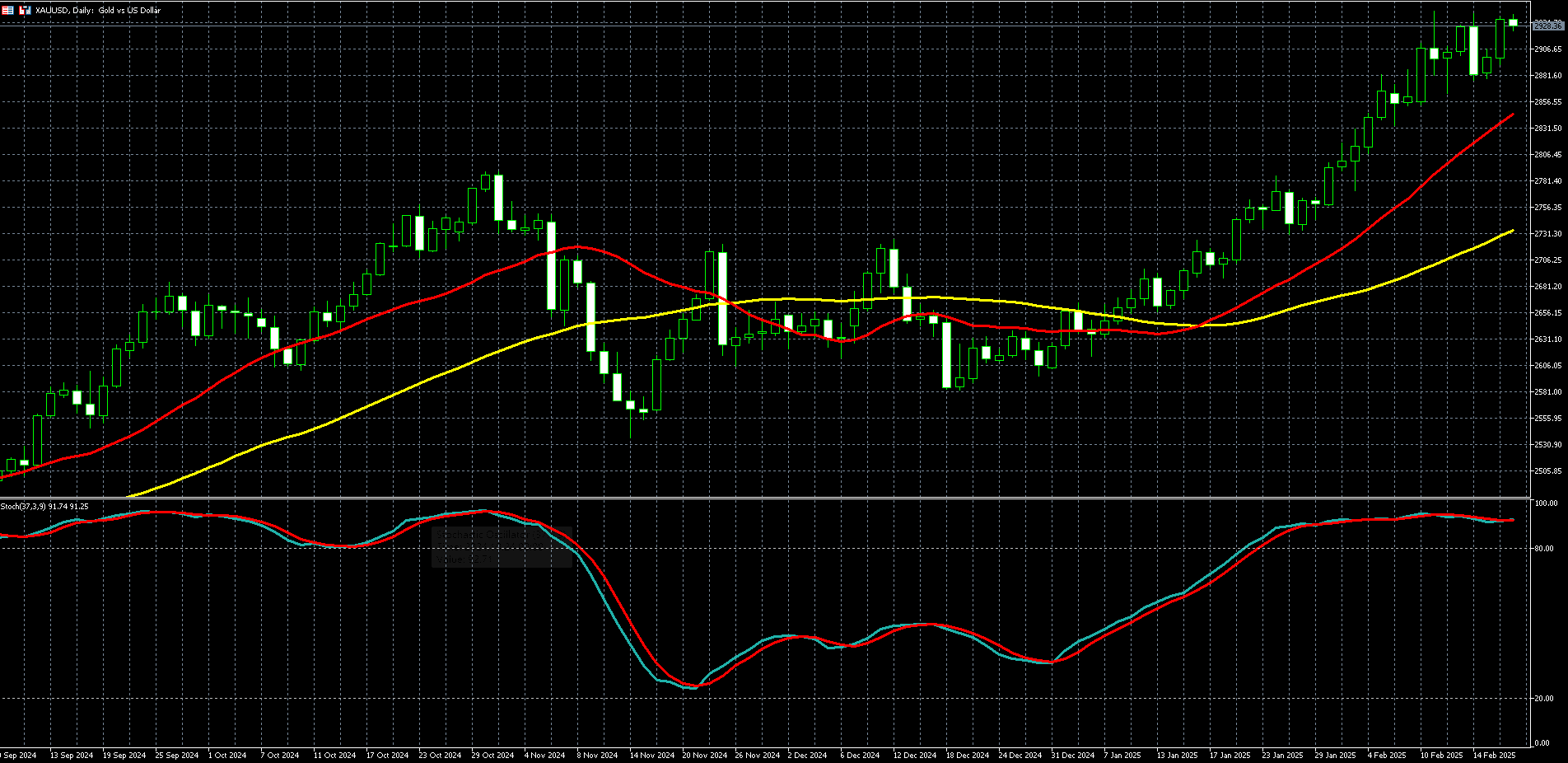The width and height of the screenshot is (1568, 763).
Task: Select the current price label 2928.36
Action: pos(1547,26)
